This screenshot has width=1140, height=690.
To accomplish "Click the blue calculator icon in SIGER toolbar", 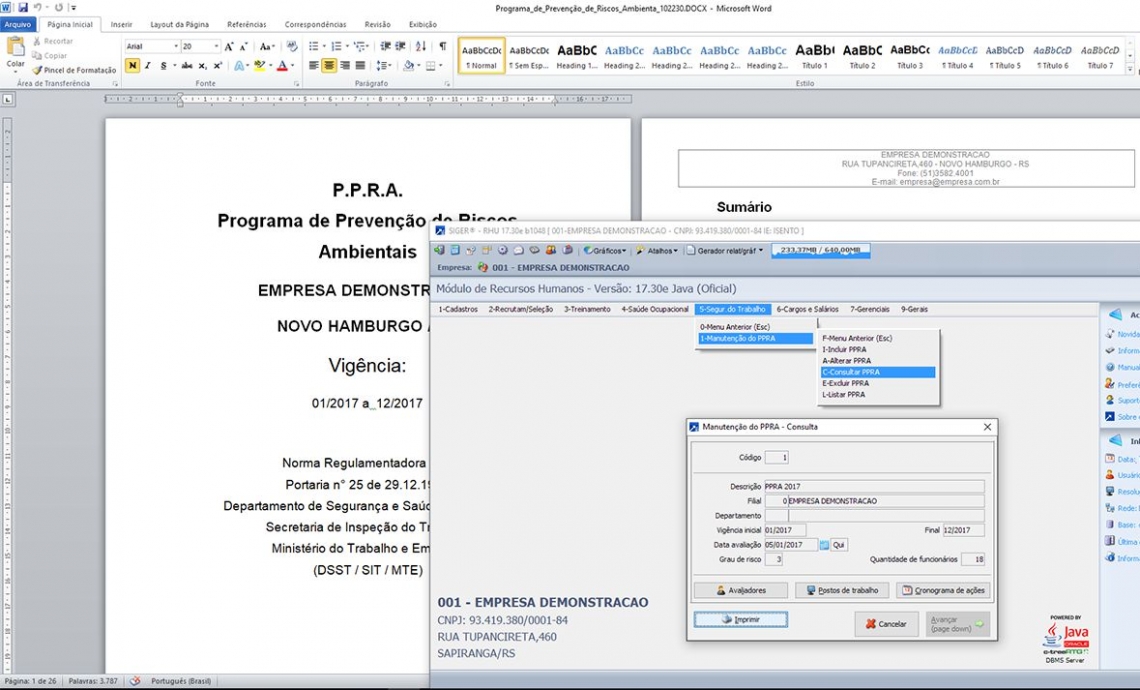I will pos(455,250).
